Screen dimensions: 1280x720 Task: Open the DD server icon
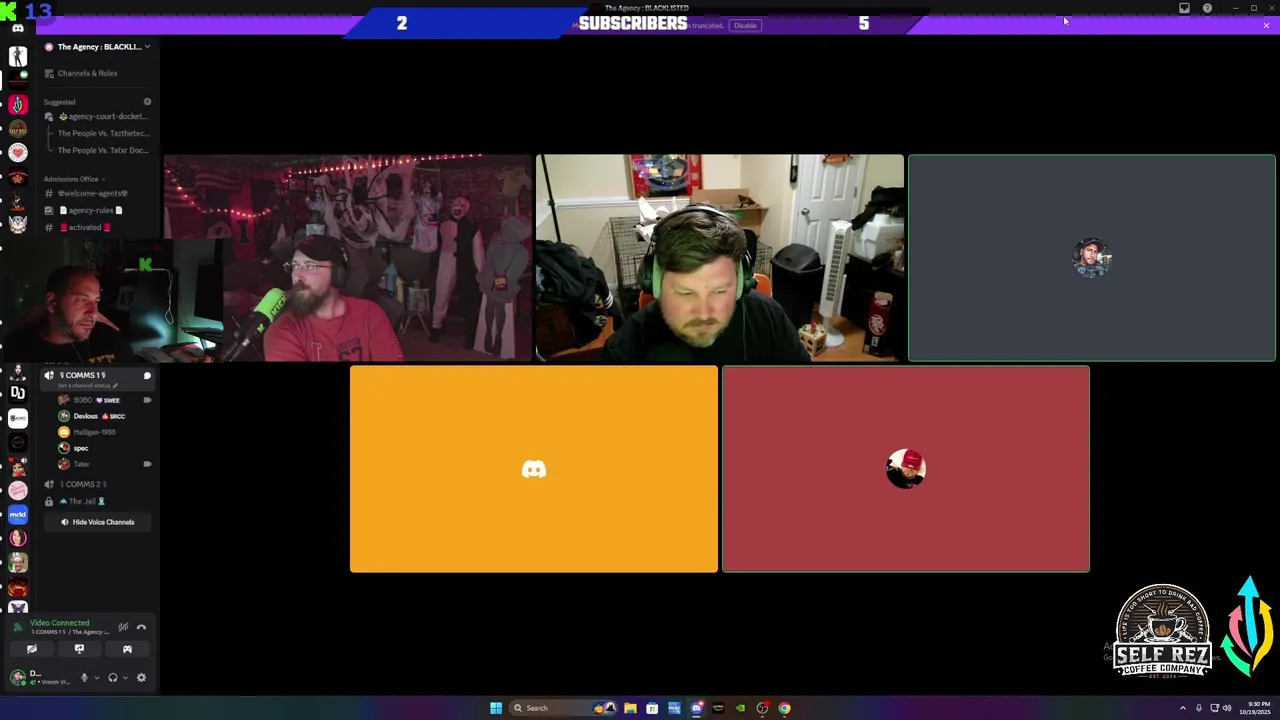pyautogui.click(x=18, y=394)
